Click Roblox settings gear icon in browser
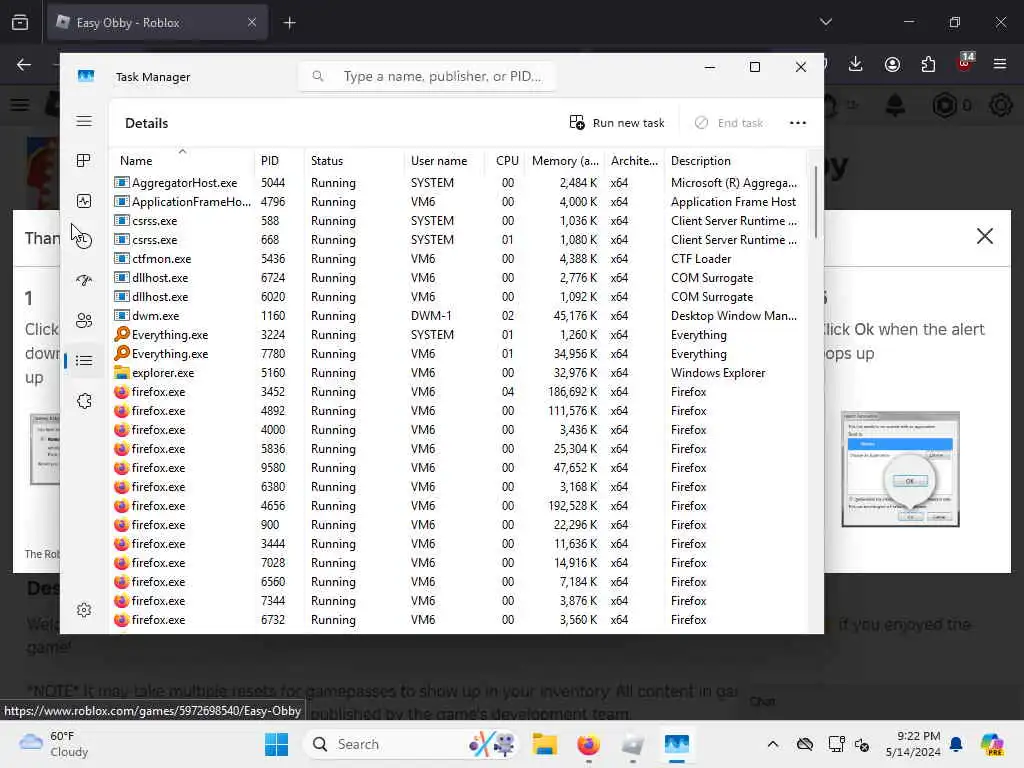The image size is (1024, 768). pos(1000,105)
